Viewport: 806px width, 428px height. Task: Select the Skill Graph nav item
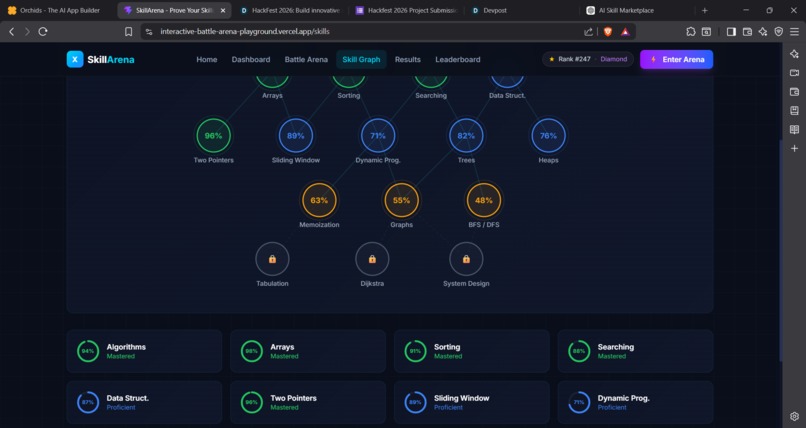pos(361,59)
